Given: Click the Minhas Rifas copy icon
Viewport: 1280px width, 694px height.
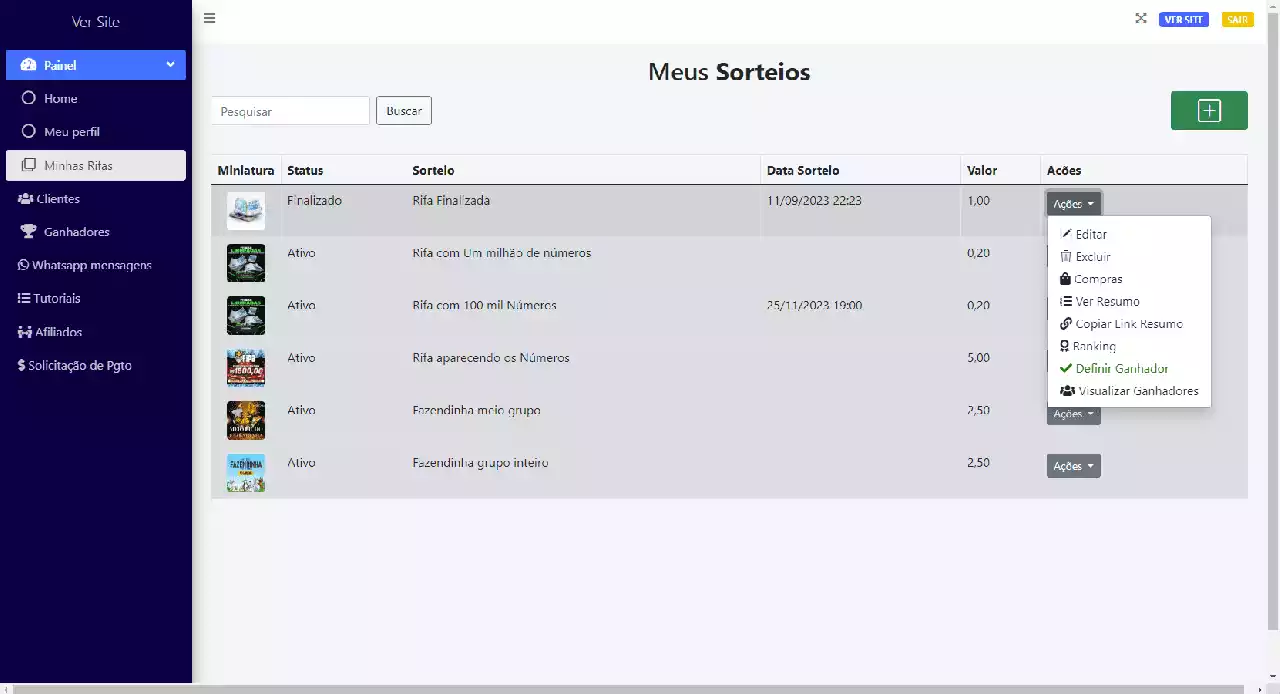Looking at the screenshot, I should pos(28,165).
